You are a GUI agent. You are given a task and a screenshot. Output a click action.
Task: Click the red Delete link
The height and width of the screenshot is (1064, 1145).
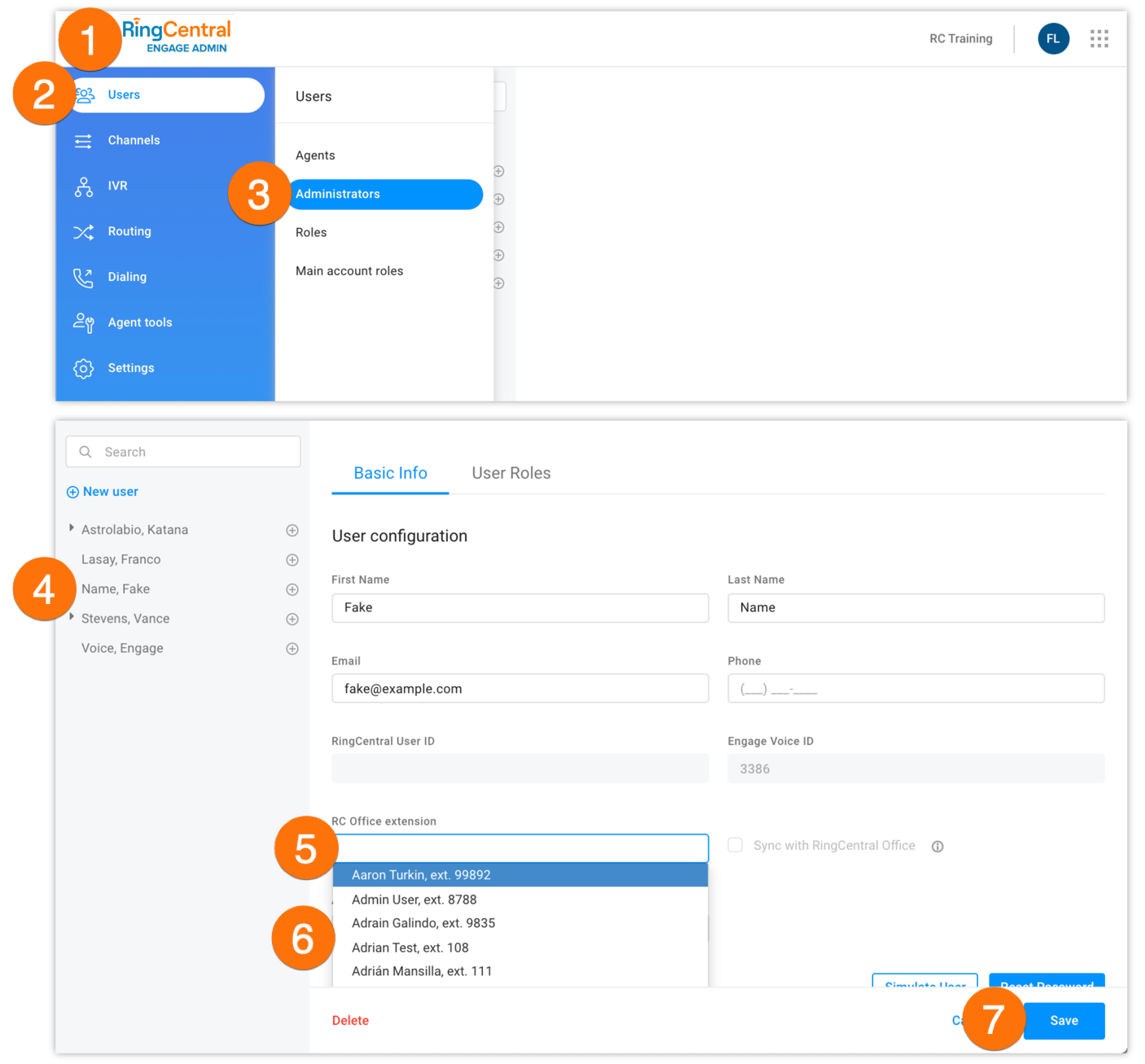[350, 1021]
